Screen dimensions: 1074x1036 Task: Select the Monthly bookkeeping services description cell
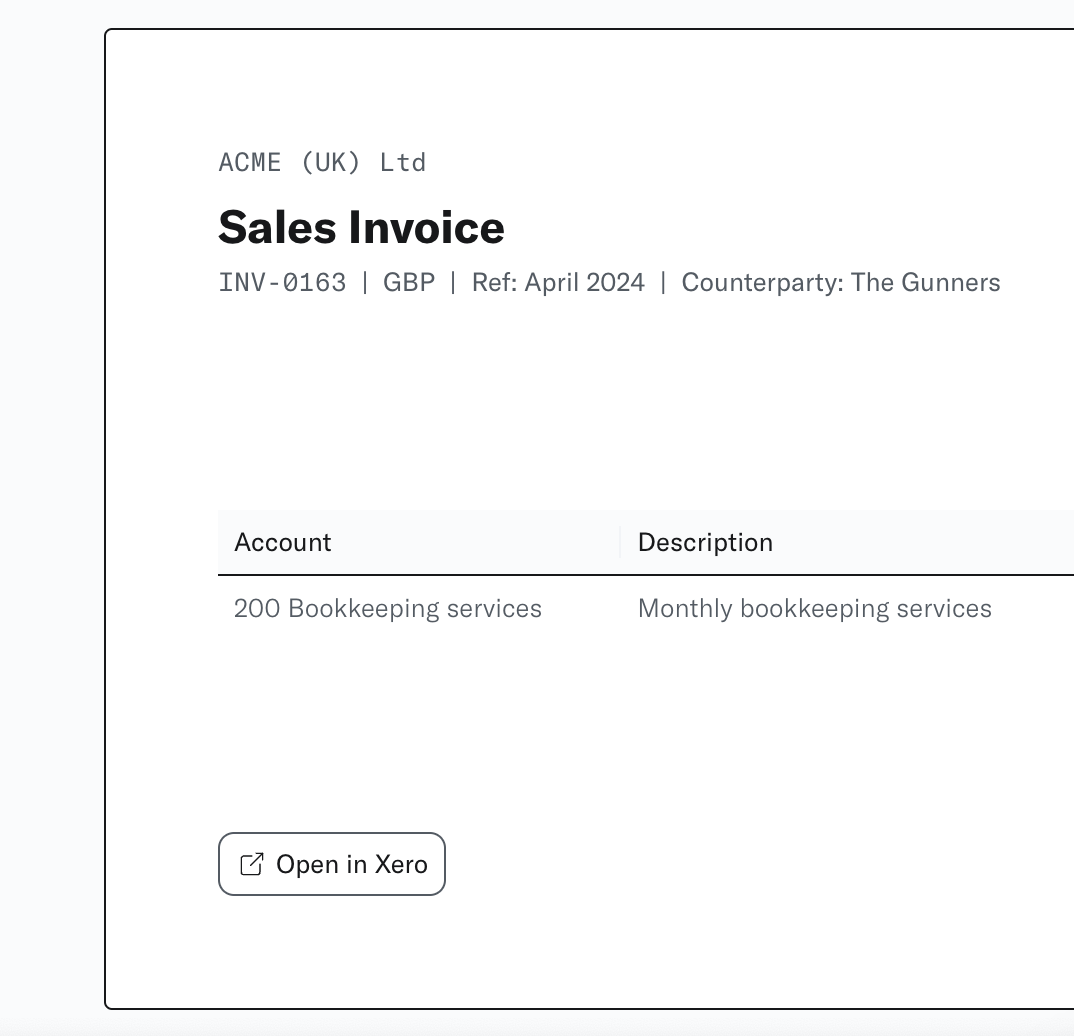point(814,608)
